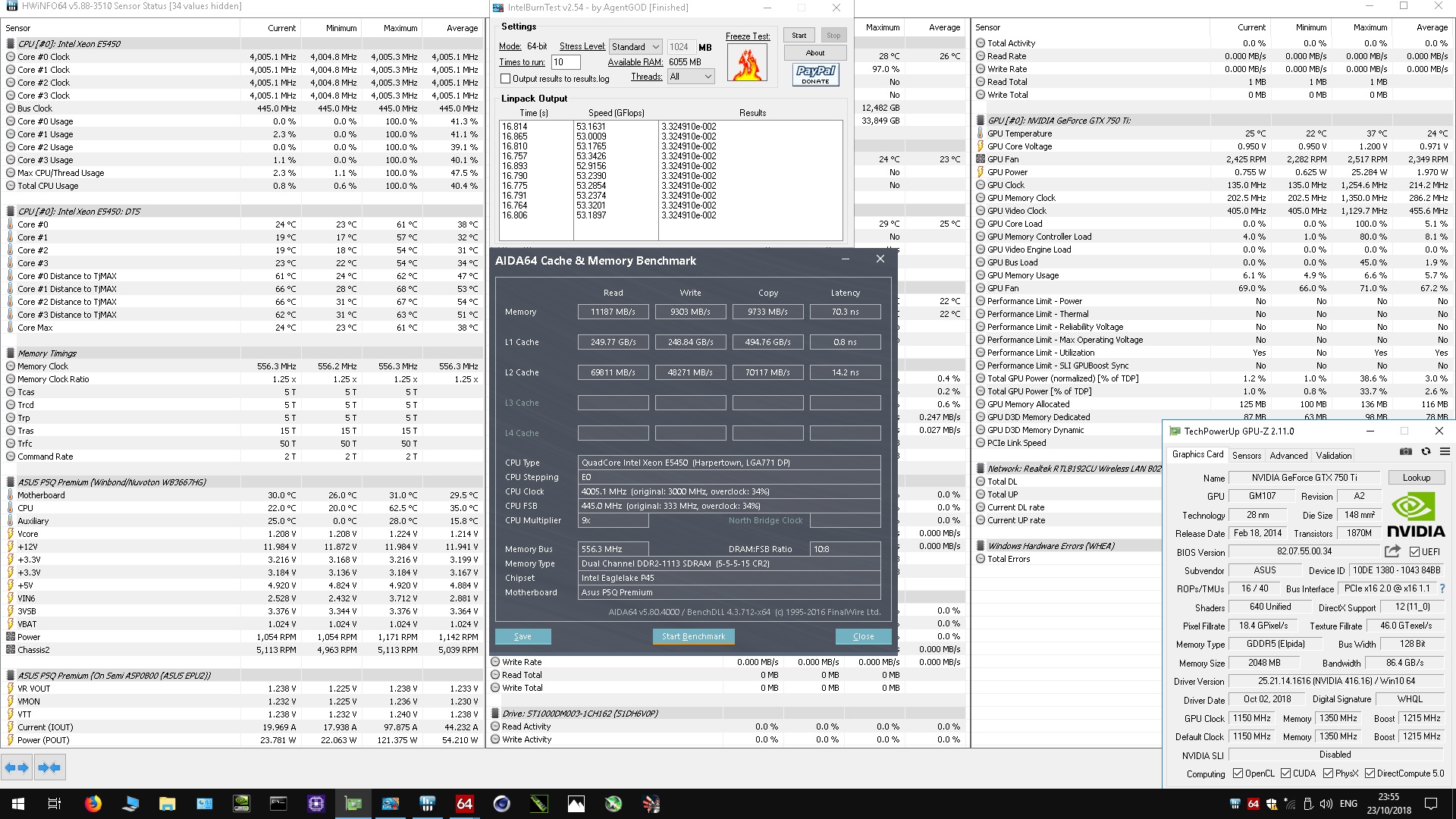Click the PayPal Donate image in IntelBurnTest
Screen dimensions: 1456x819
pos(815,74)
